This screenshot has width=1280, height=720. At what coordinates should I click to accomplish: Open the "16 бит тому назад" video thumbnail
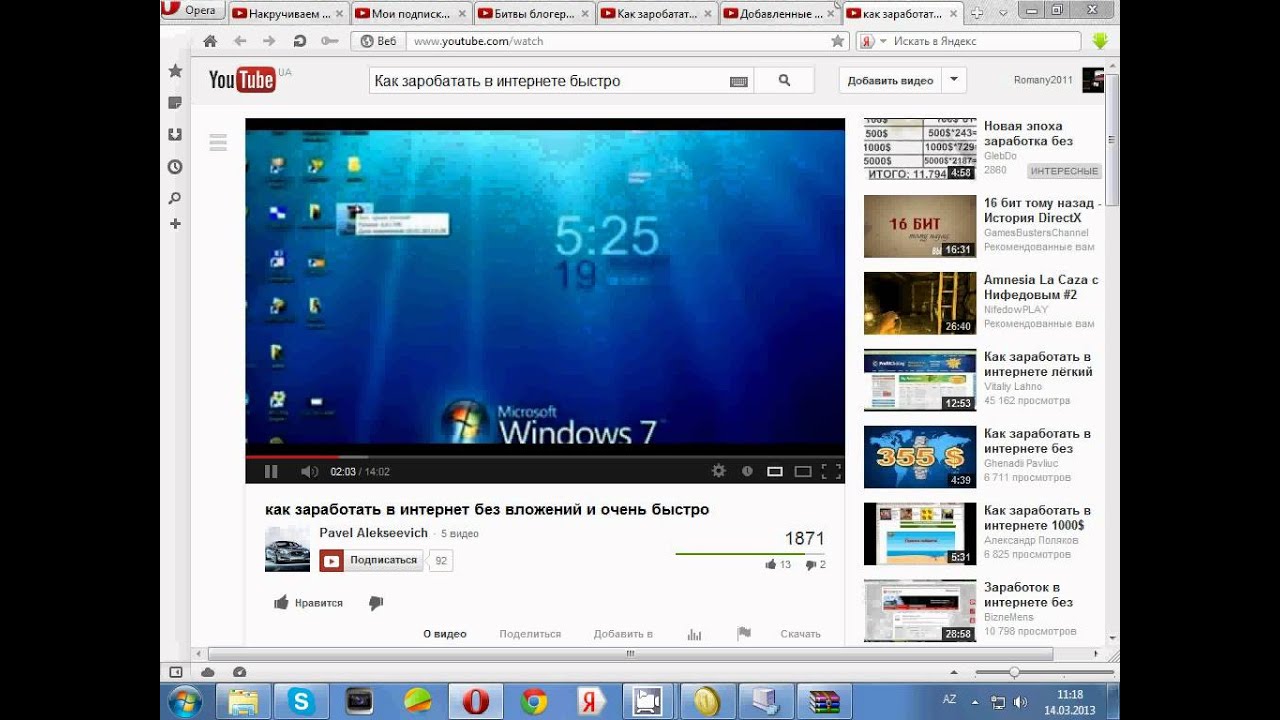click(920, 226)
